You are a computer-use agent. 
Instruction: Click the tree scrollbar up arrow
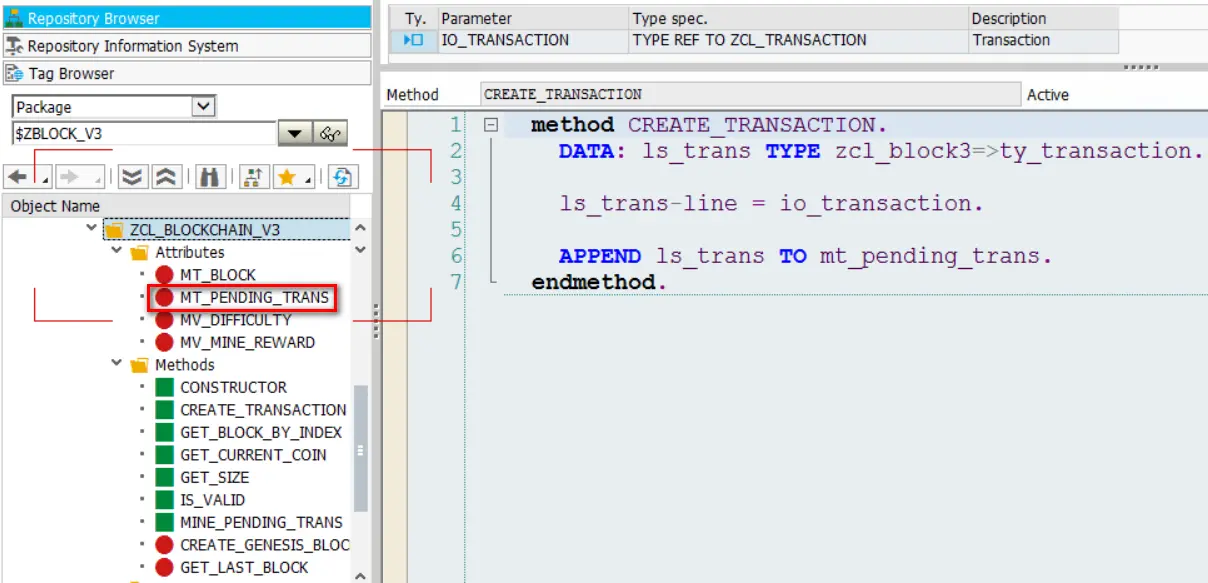coord(361,228)
